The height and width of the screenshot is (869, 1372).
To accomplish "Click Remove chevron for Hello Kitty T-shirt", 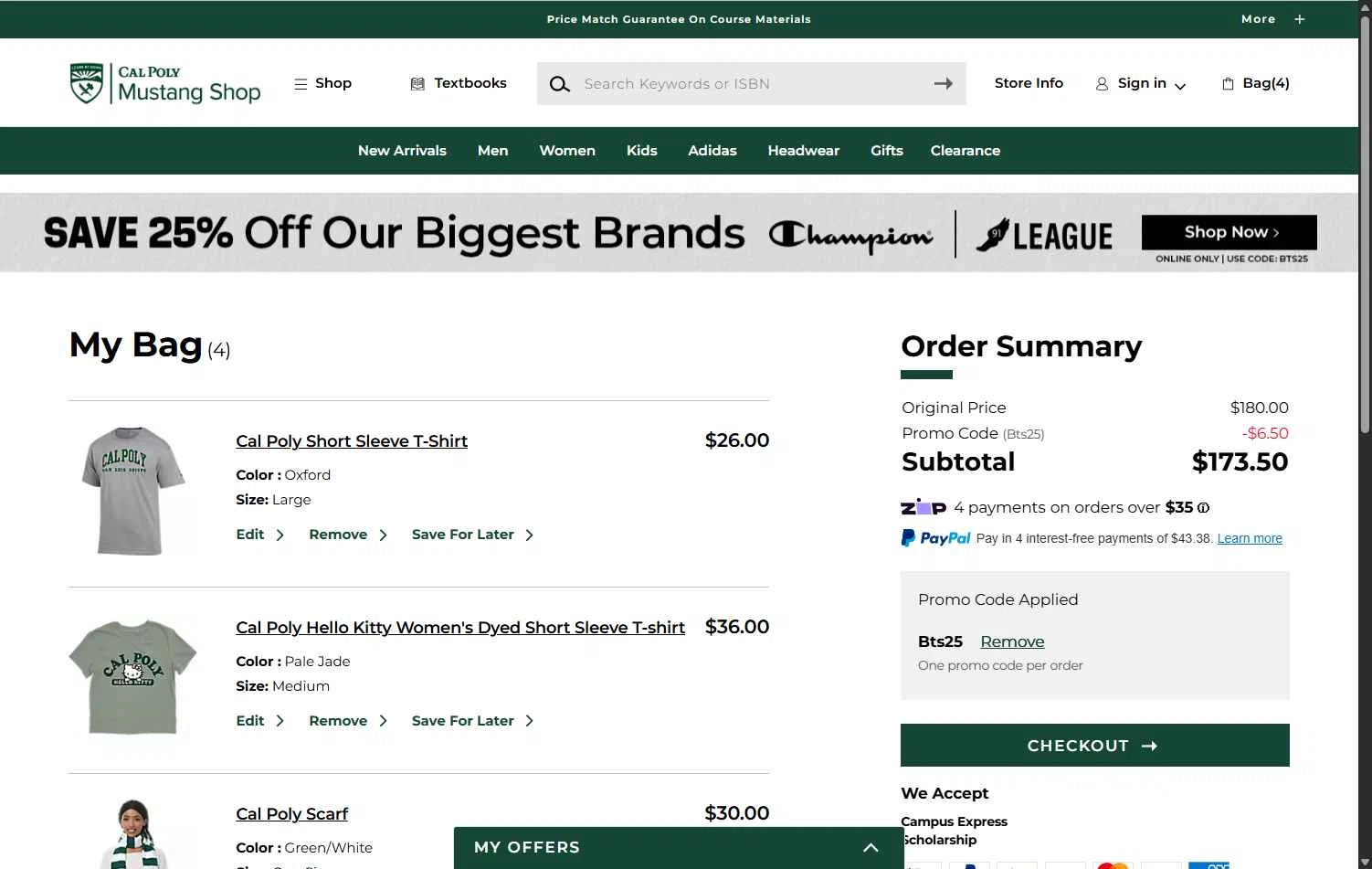I will click(x=383, y=721).
